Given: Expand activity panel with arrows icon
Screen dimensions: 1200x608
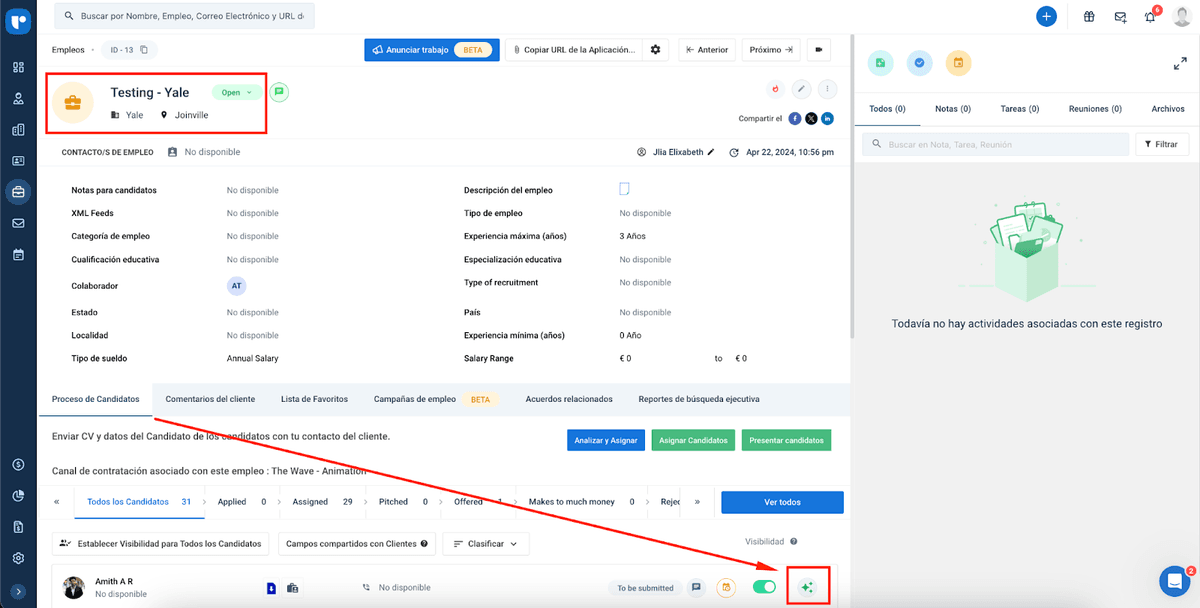Looking at the screenshot, I should 1179,63.
